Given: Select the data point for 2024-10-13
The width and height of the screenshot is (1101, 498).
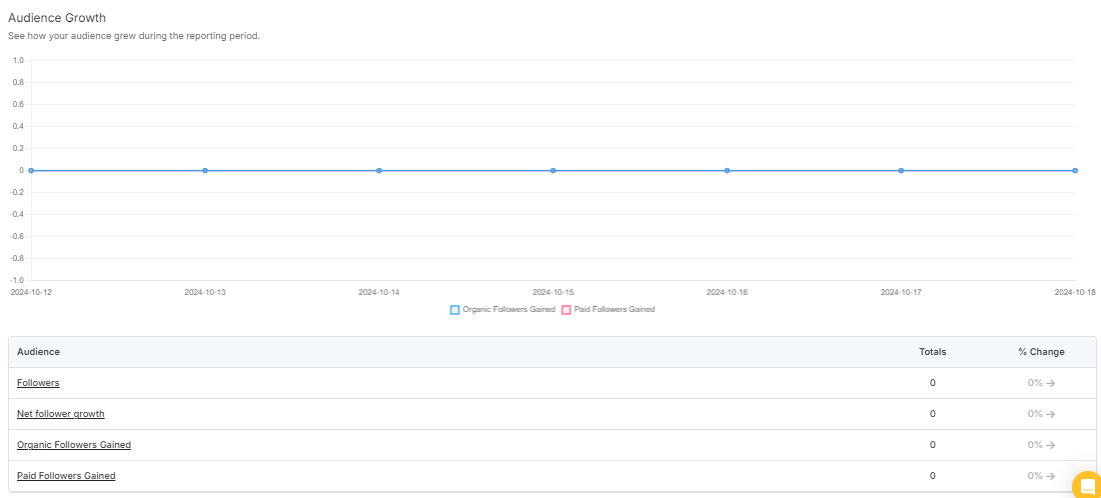Looking at the screenshot, I should click(x=205, y=171).
